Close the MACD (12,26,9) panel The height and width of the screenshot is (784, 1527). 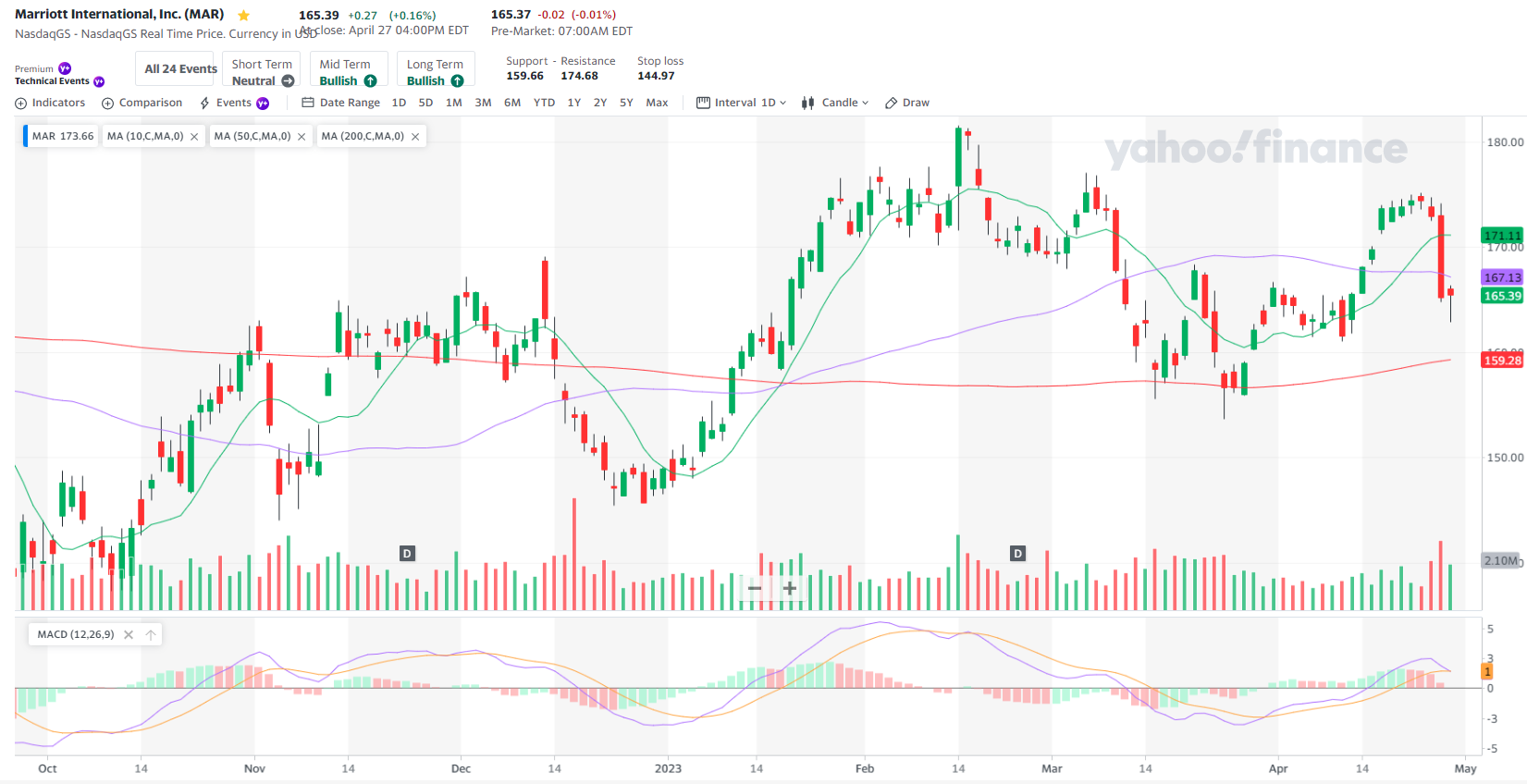click(x=129, y=634)
